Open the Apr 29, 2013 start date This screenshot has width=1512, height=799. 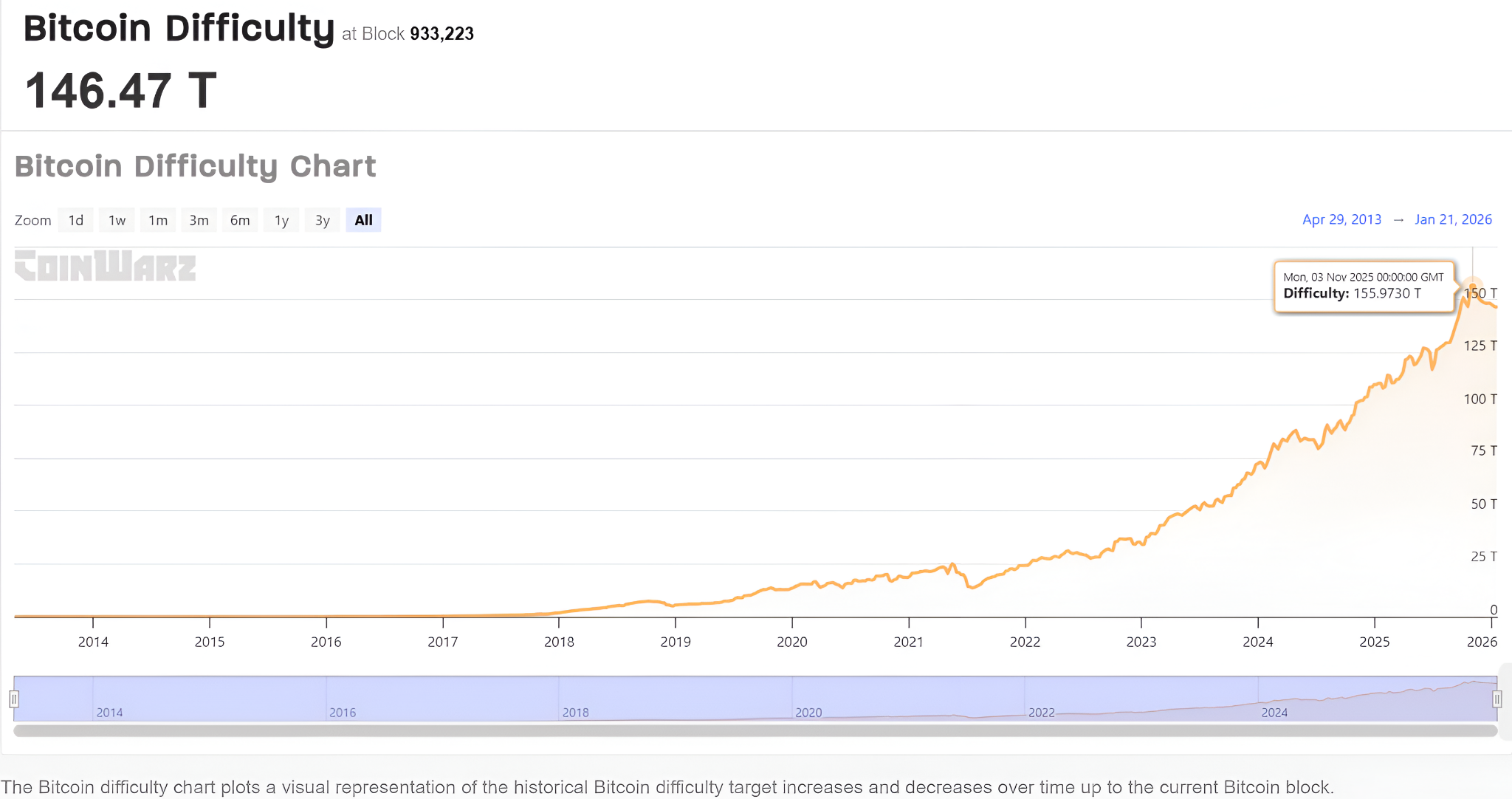[x=1341, y=219]
